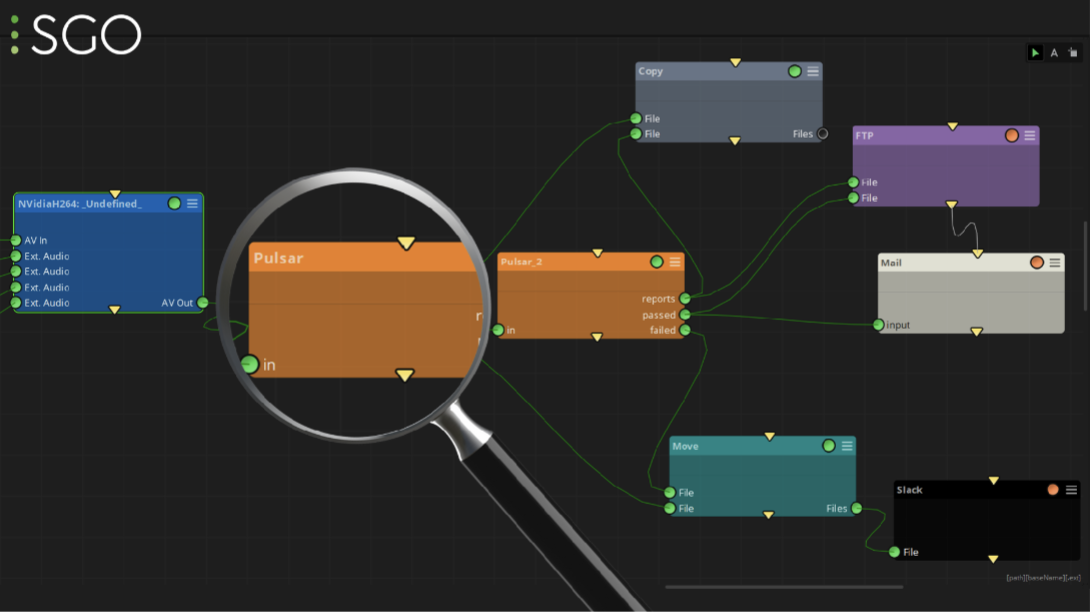This screenshot has height=612, width=1090.
Task: Click the horizontal scrollbar below the canvas
Action: tap(784, 587)
